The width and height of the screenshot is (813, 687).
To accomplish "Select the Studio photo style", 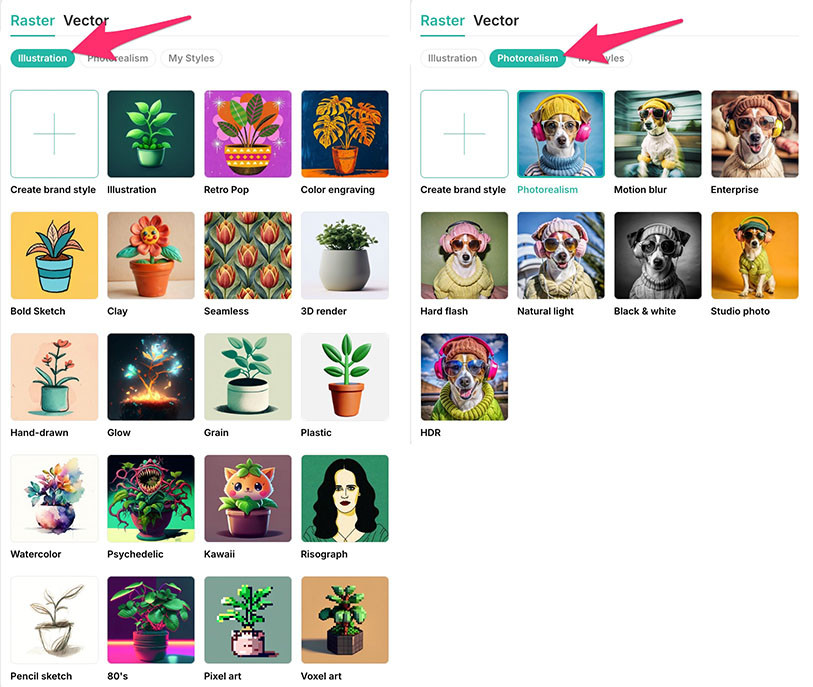I will [x=755, y=256].
